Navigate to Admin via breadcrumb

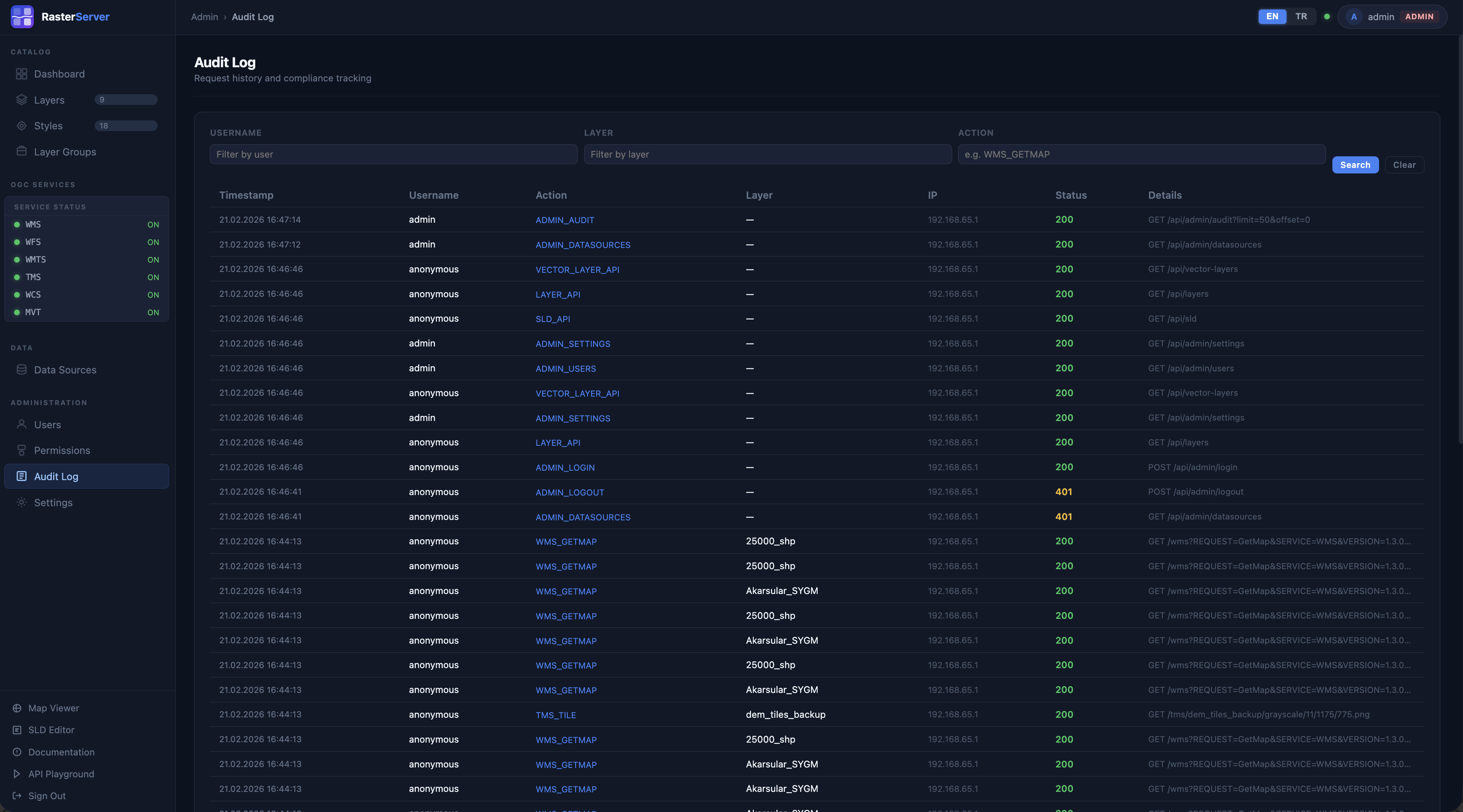pyautogui.click(x=204, y=16)
